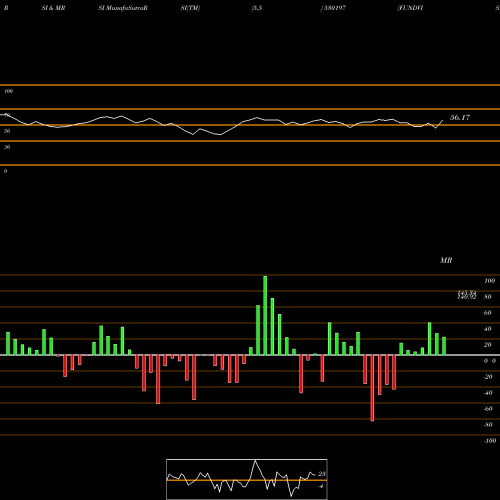Viewport: 500px width, 500px height.
Task: Click the RSI axis label 100
Action: pyautogui.click(x=8, y=91)
